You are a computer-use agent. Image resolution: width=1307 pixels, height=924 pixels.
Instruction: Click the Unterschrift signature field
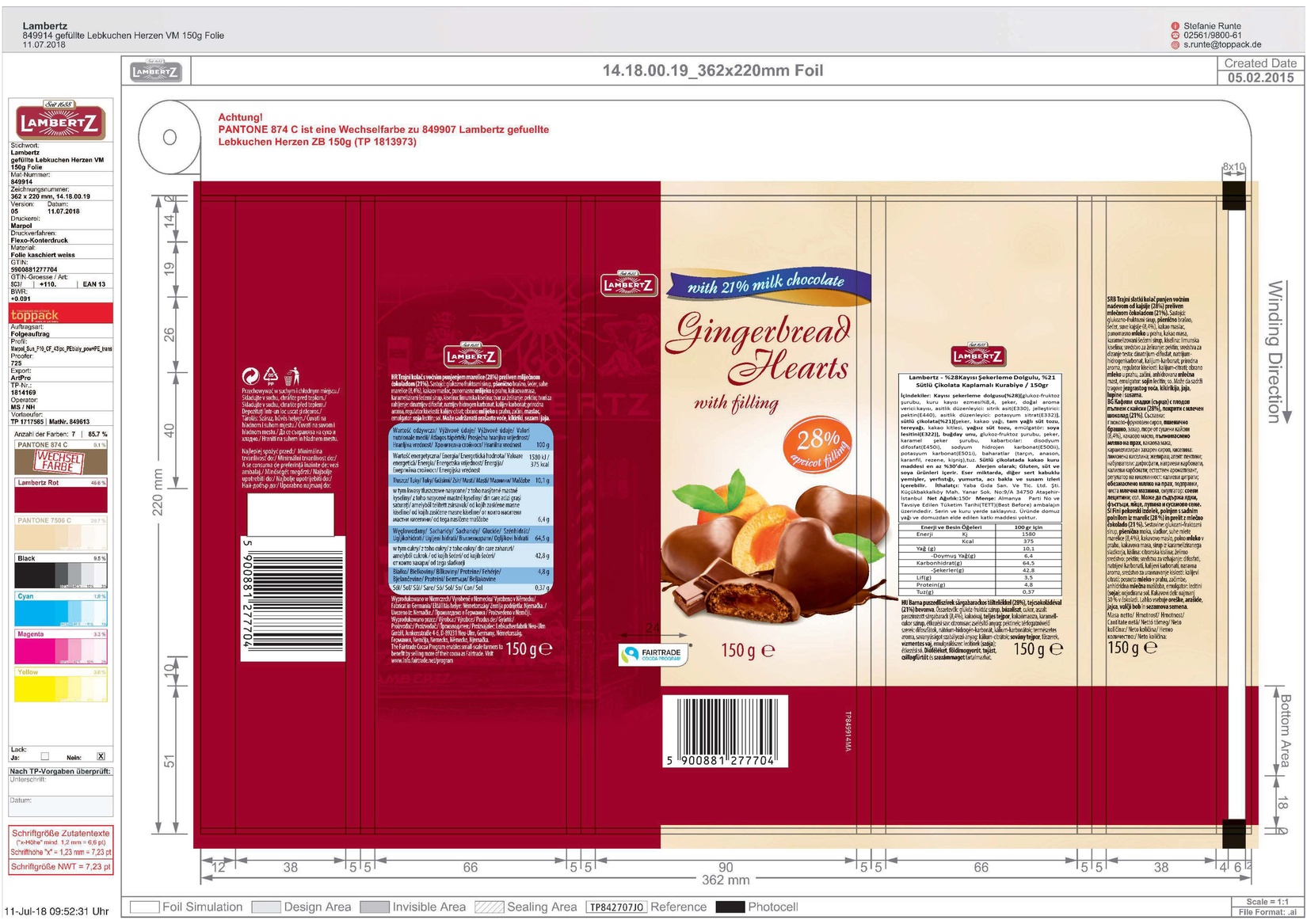[x=61, y=786]
